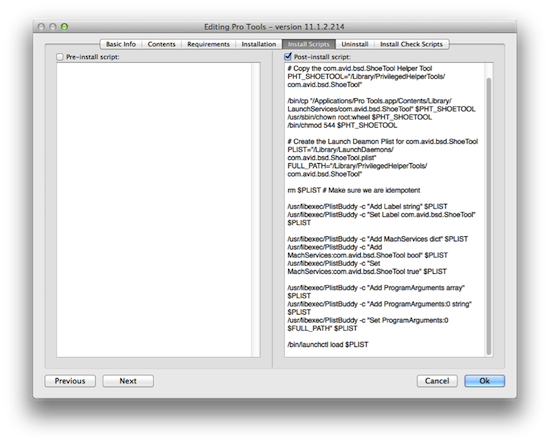
Task: Click the 'Add Label string' PlistBuddy line
Action: pyautogui.click(x=367, y=206)
